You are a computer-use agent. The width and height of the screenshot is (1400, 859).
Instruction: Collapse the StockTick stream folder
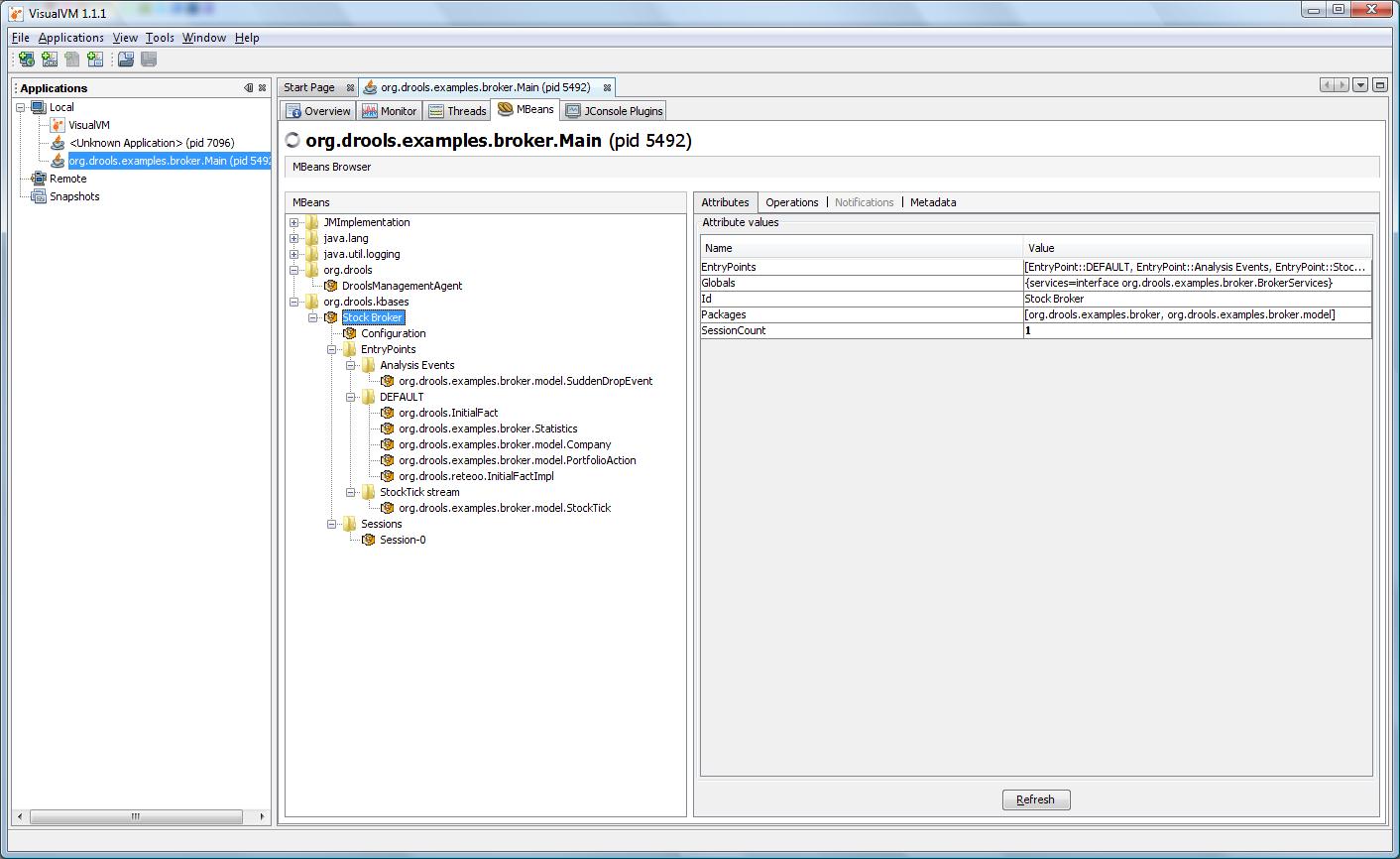(x=351, y=492)
